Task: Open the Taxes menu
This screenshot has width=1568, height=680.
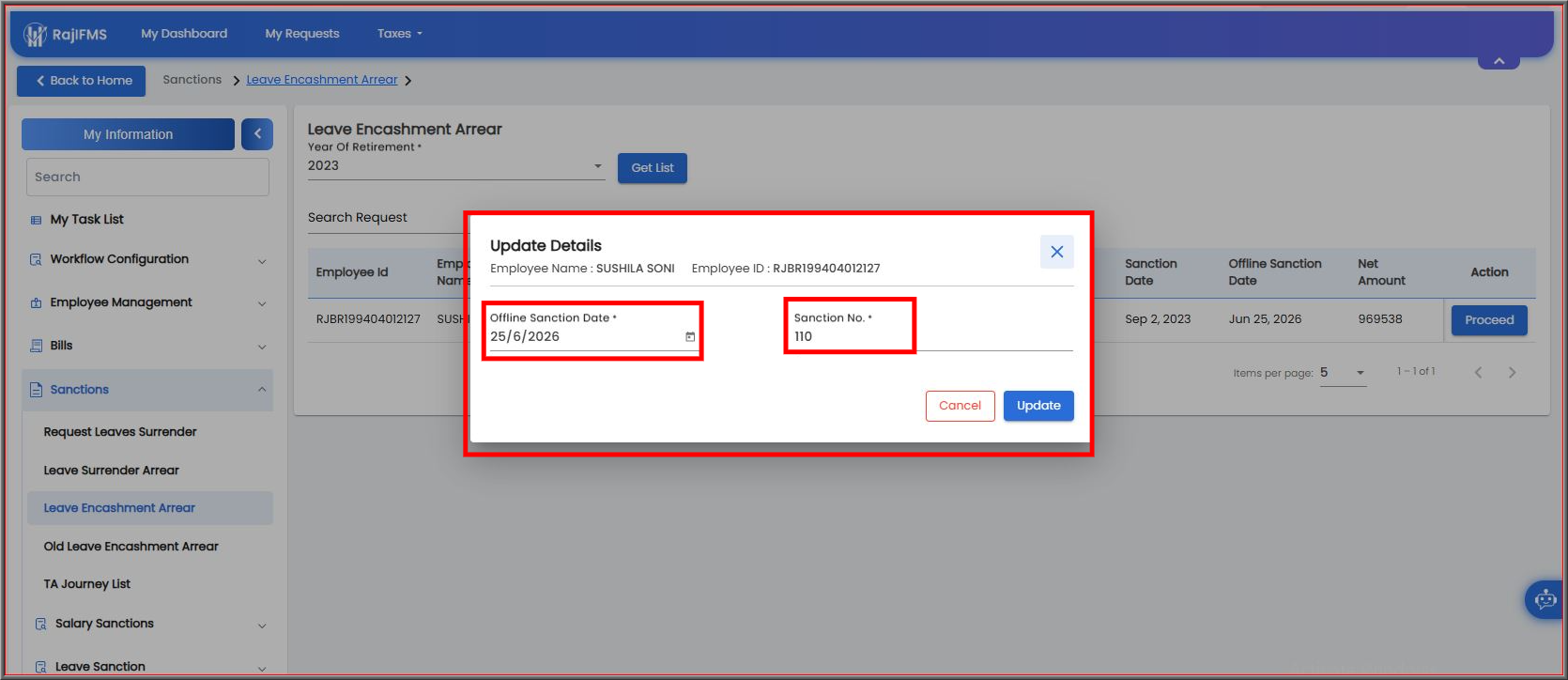Action: pos(399,34)
